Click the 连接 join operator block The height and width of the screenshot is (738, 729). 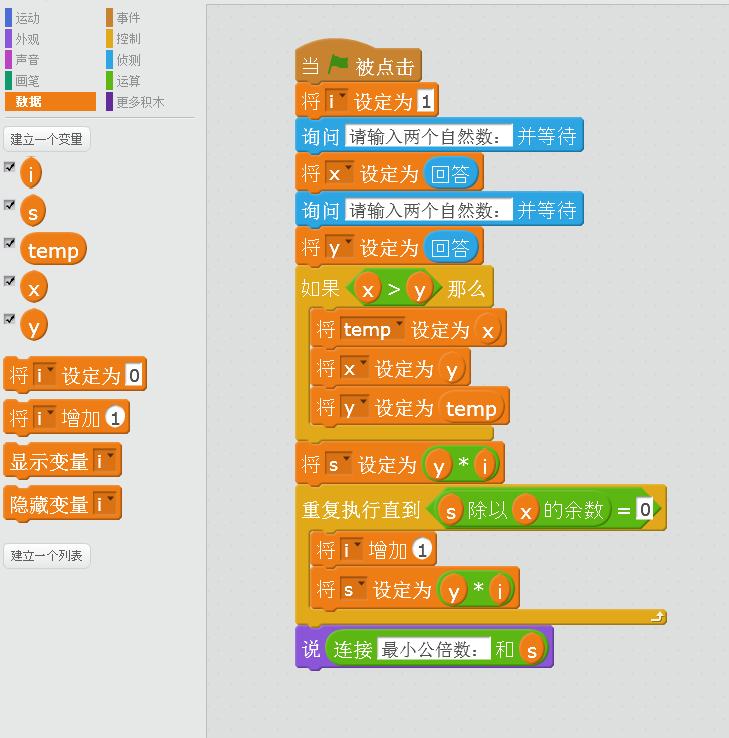352,649
